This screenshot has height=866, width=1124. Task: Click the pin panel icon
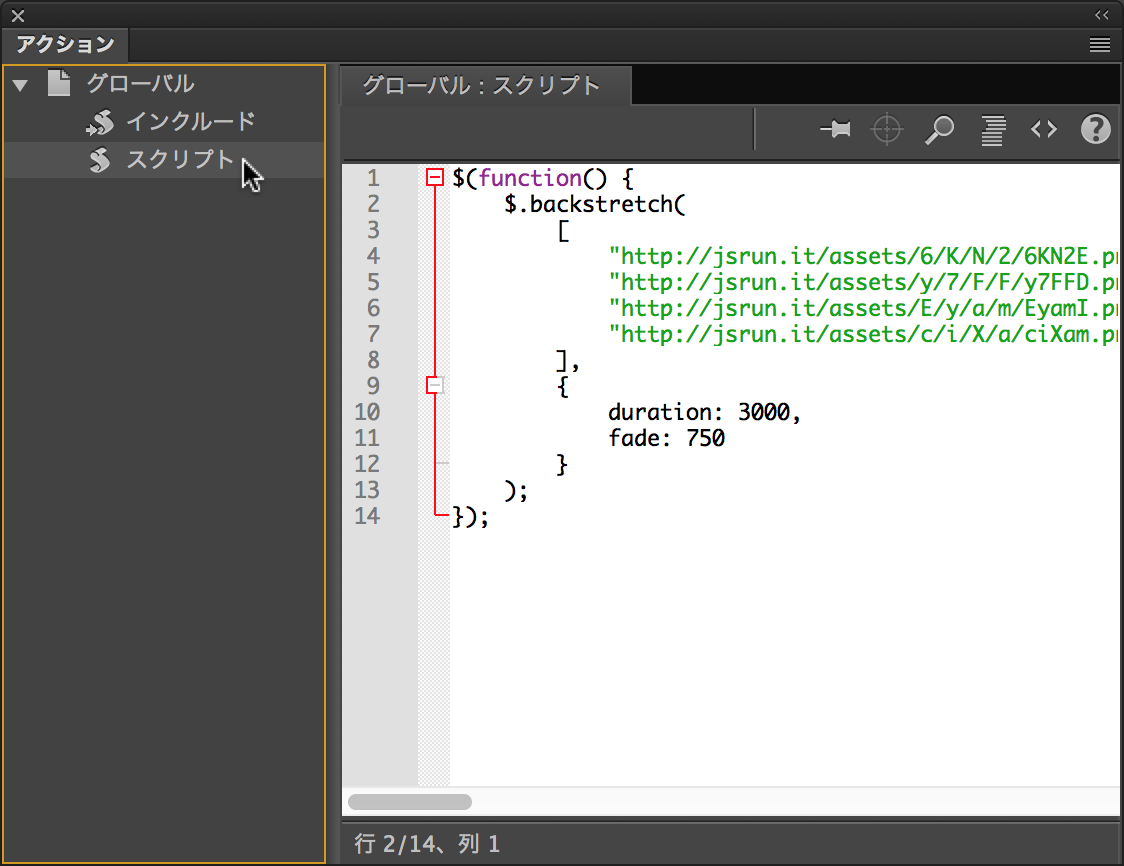pyautogui.click(x=835, y=130)
